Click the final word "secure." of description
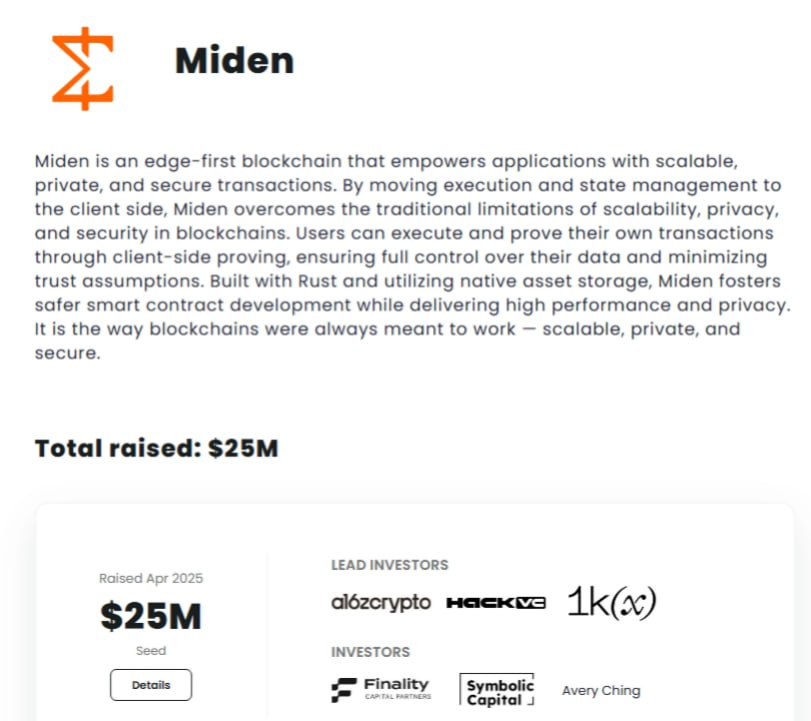The height and width of the screenshot is (721, 811). pos(67,354)
